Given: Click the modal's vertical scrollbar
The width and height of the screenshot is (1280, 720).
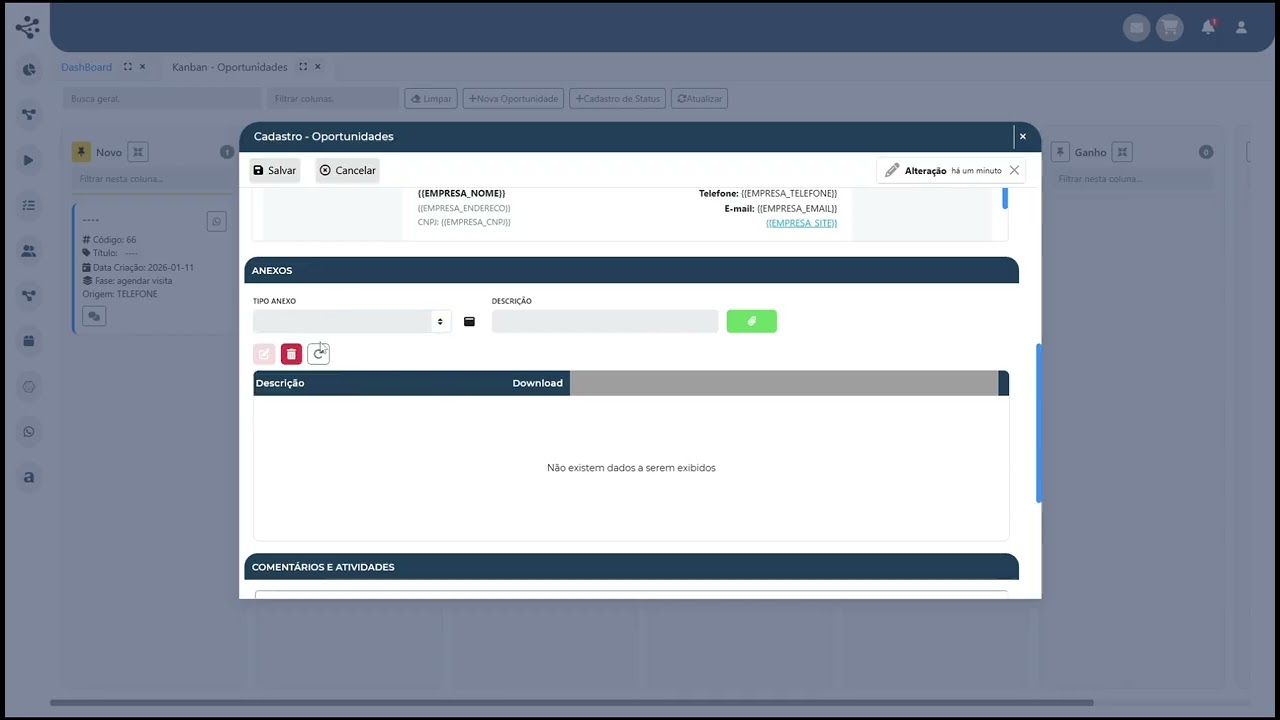Looking at the screenshot, I should click(x=1038, y=423).
